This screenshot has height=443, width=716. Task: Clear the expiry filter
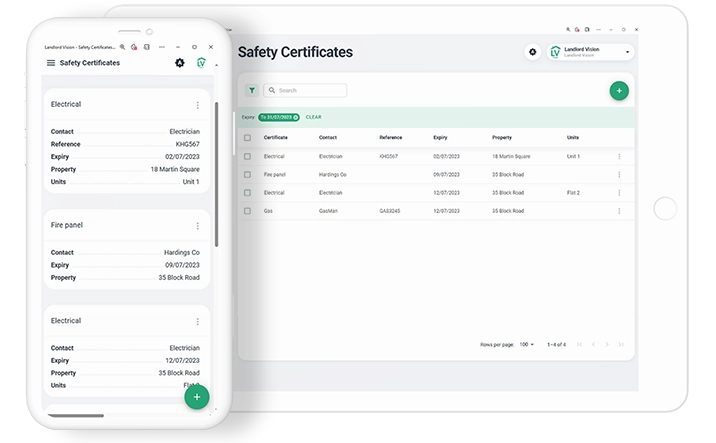click(x=313, y=117)
